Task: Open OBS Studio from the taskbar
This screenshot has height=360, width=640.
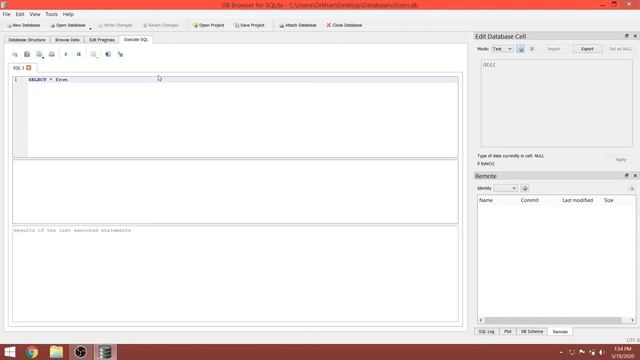Action: (x=80, y=352)
